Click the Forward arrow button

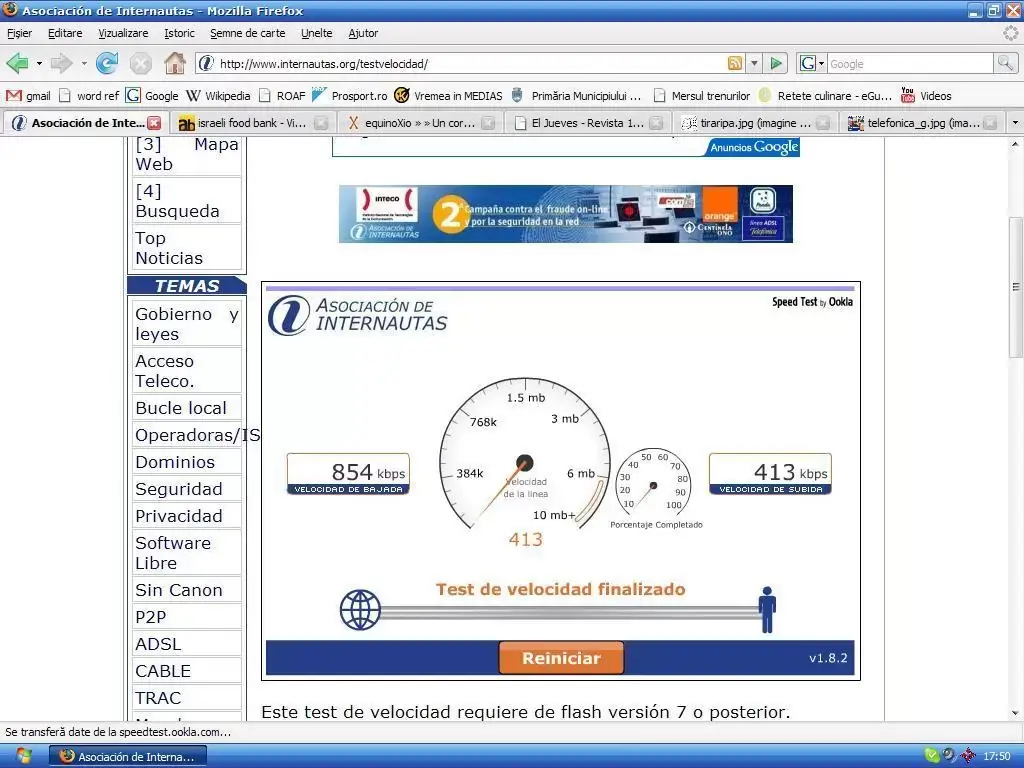tap(61, 63)
